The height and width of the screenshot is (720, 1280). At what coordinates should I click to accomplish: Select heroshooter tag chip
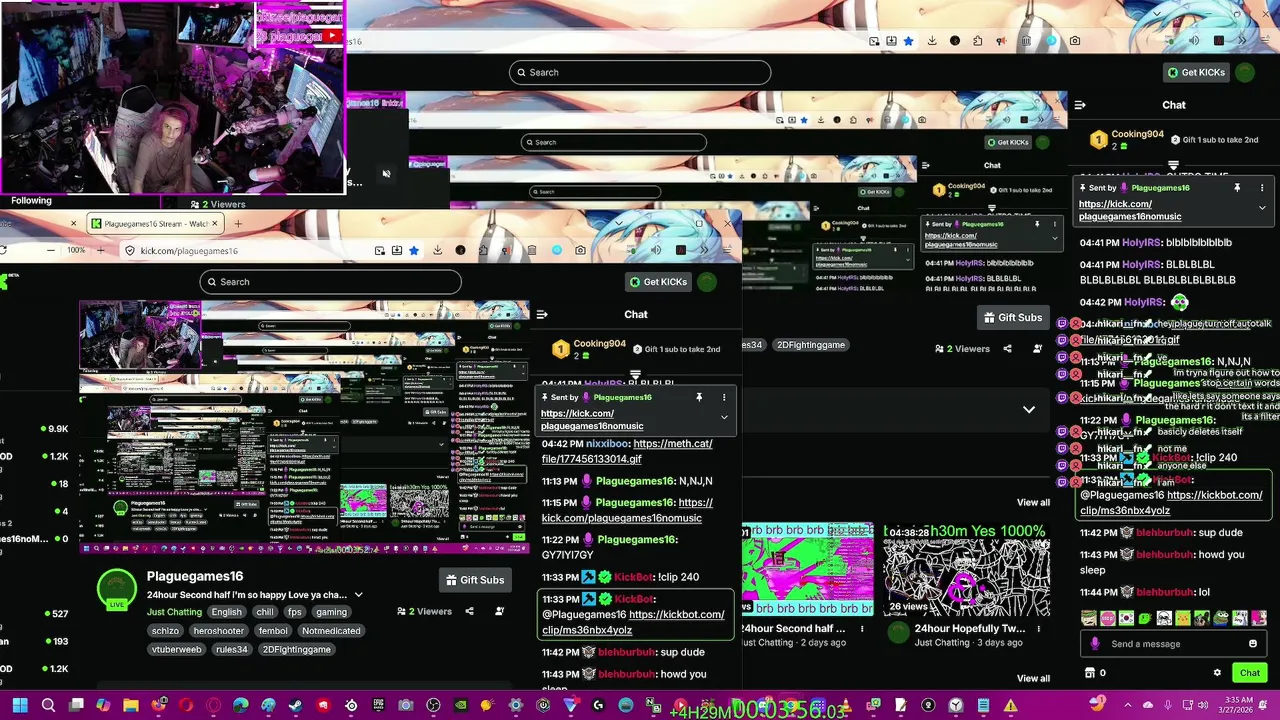(219, 631)
